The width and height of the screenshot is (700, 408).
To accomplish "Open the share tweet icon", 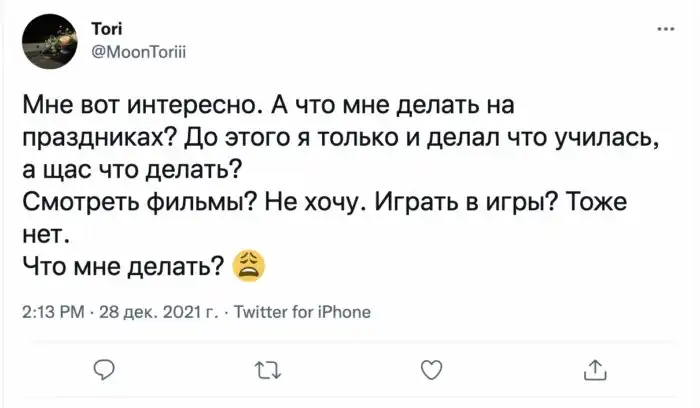I will 594,371.
